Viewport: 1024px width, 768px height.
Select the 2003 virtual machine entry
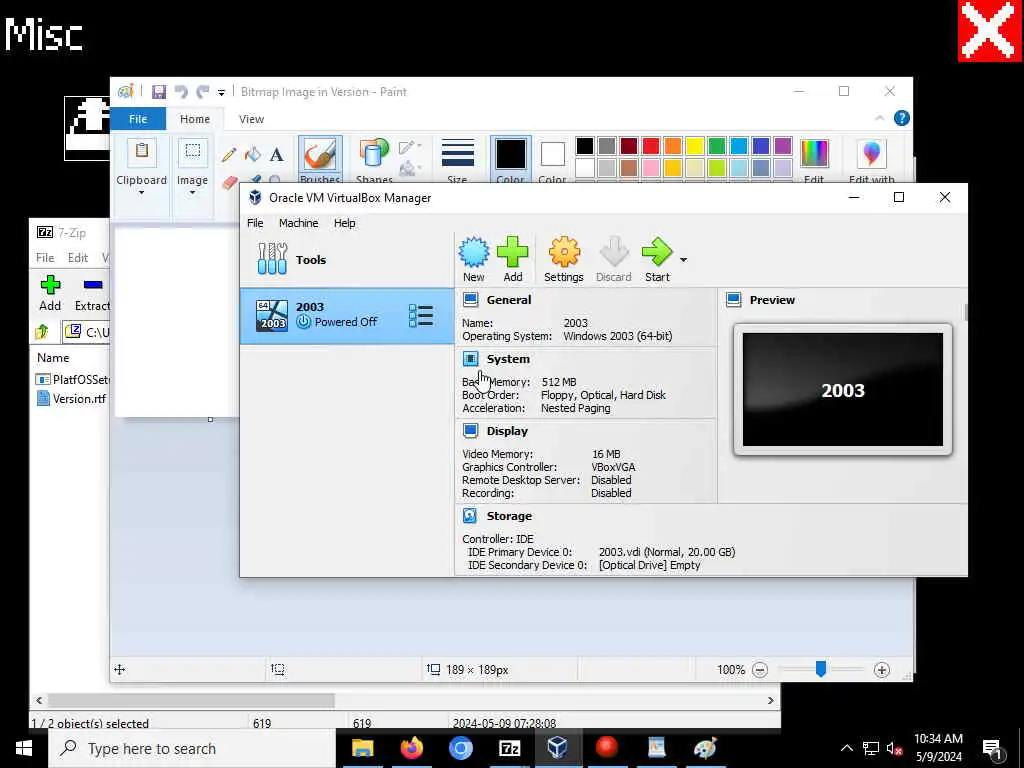(x=346, y=316)
